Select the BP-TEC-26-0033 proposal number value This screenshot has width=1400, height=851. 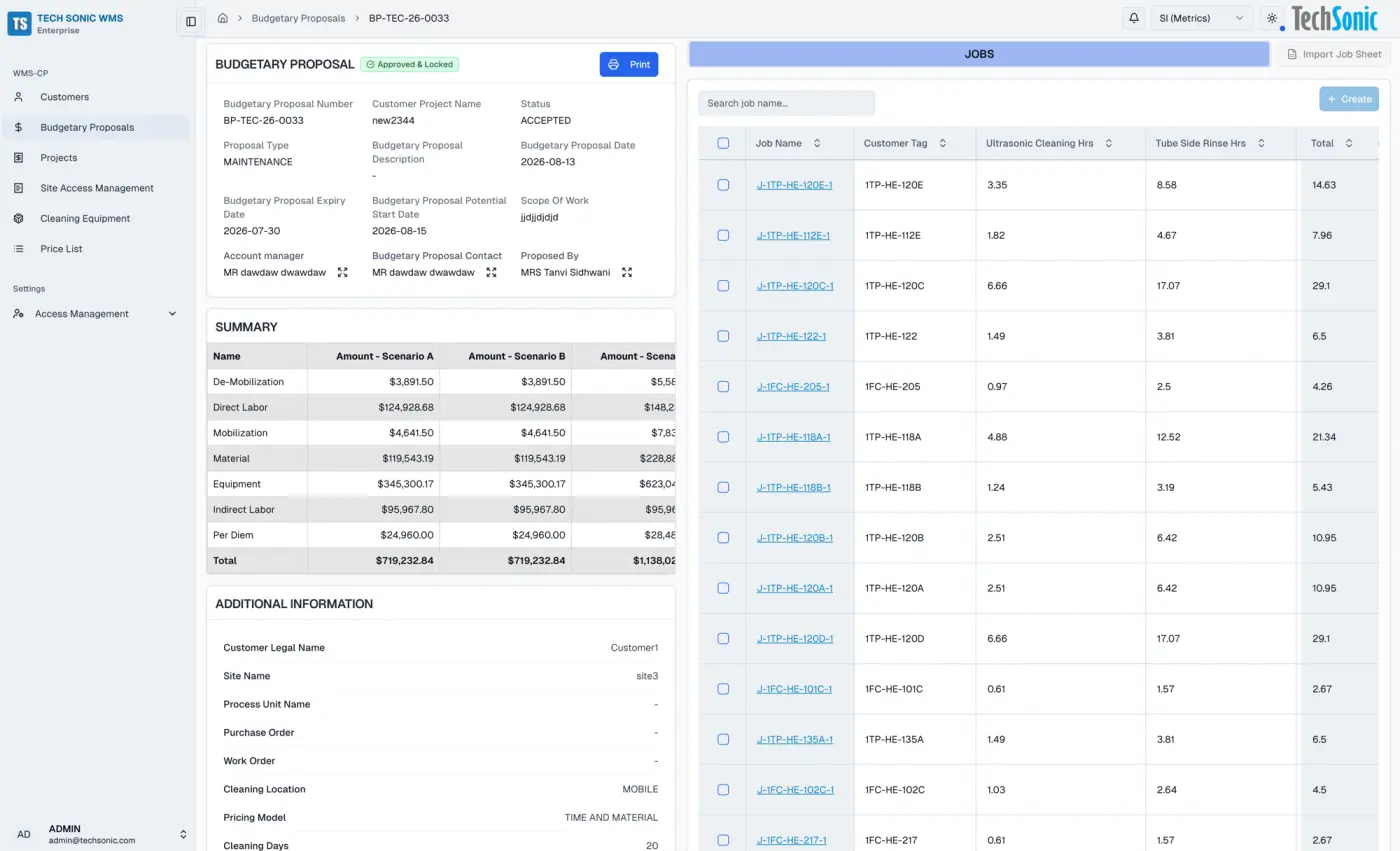[x=264, y=120]
